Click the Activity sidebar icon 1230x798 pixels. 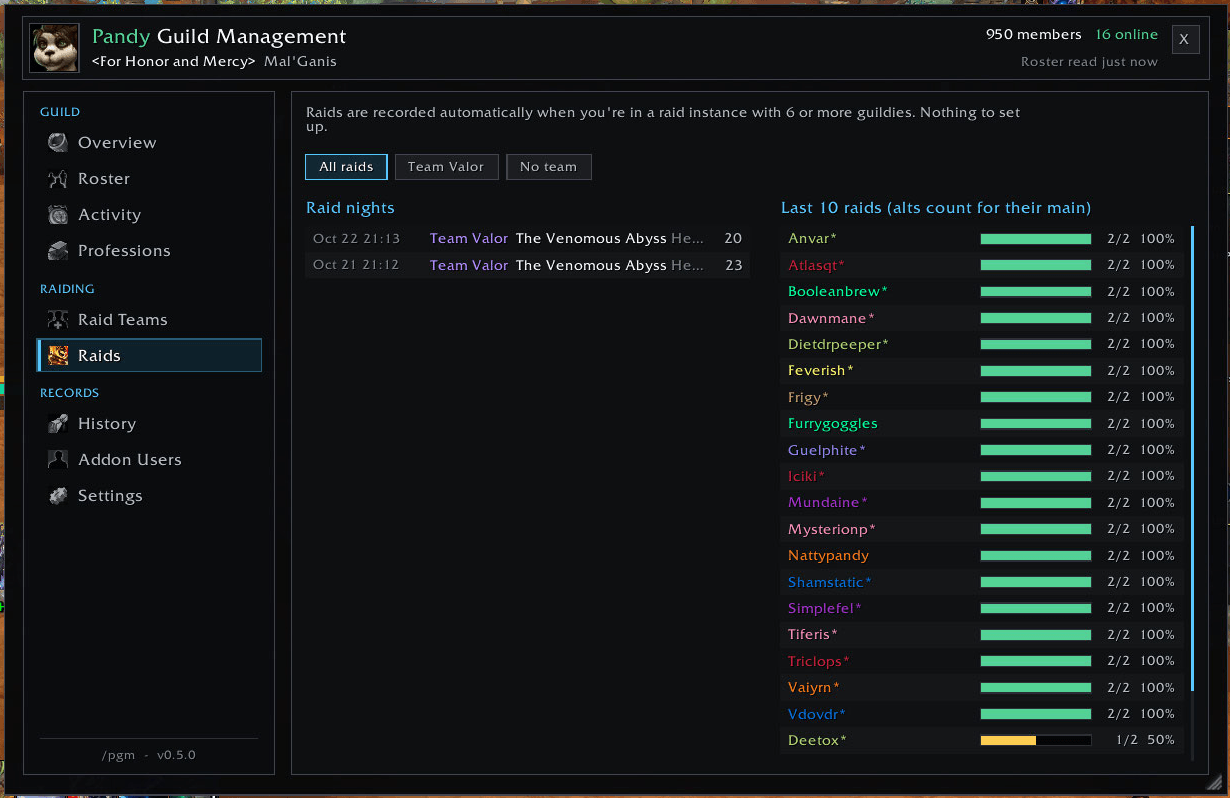59,215
